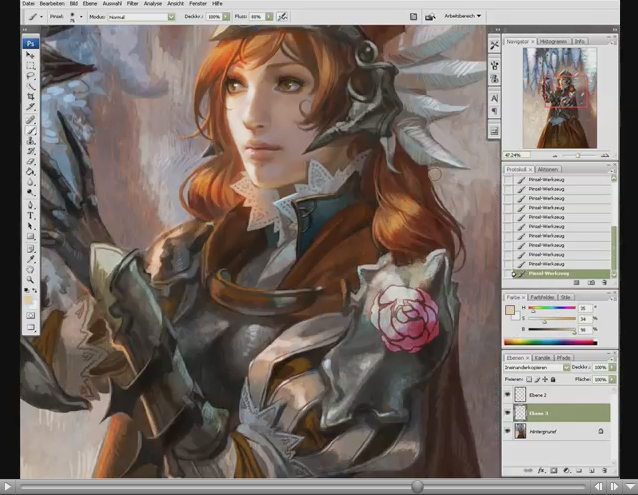
Task: Select the Crop tool
Action: pyautogui.click(x=30, y=96)
